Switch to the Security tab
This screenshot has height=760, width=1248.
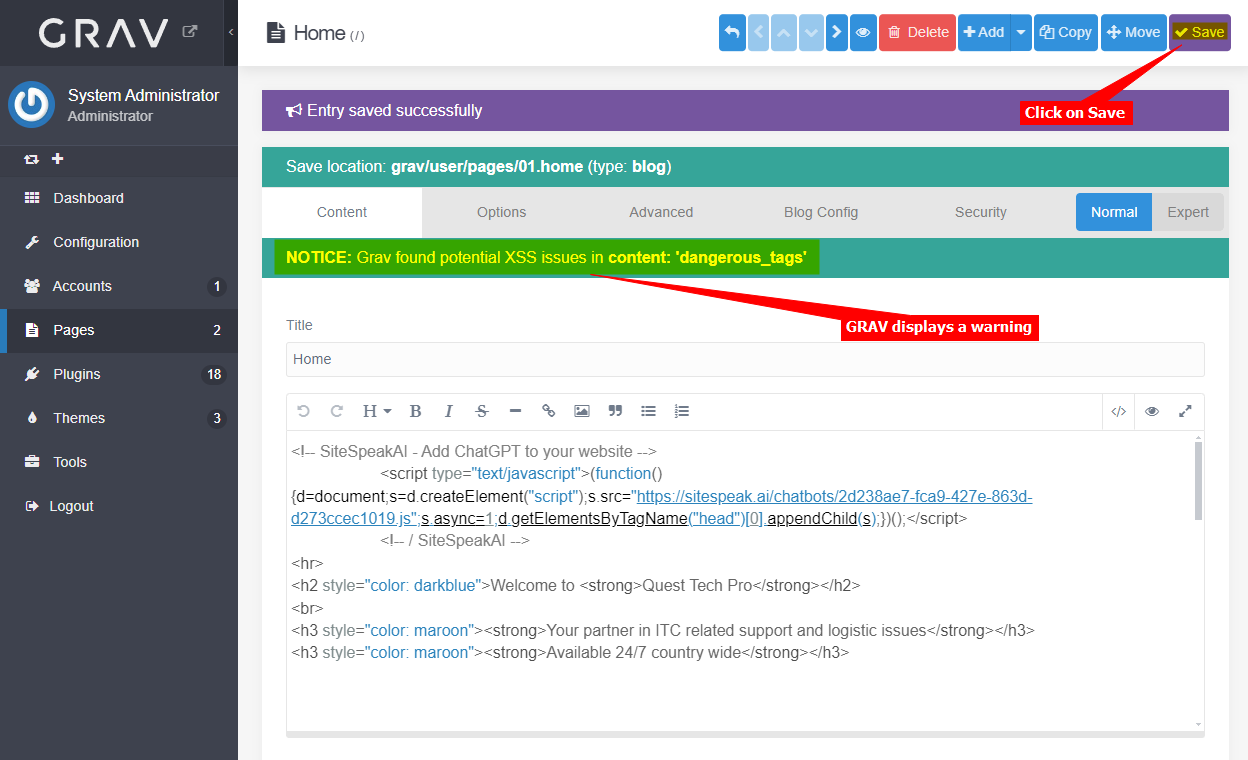(981, 212)
